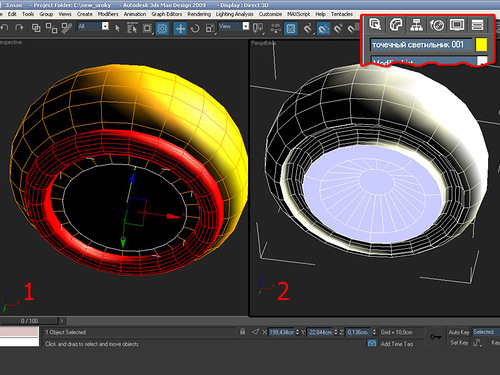The height and width of the screenshot is (375, 500).
Task: Click the Redo arrow in the toolbar
Action: [19, 28]
